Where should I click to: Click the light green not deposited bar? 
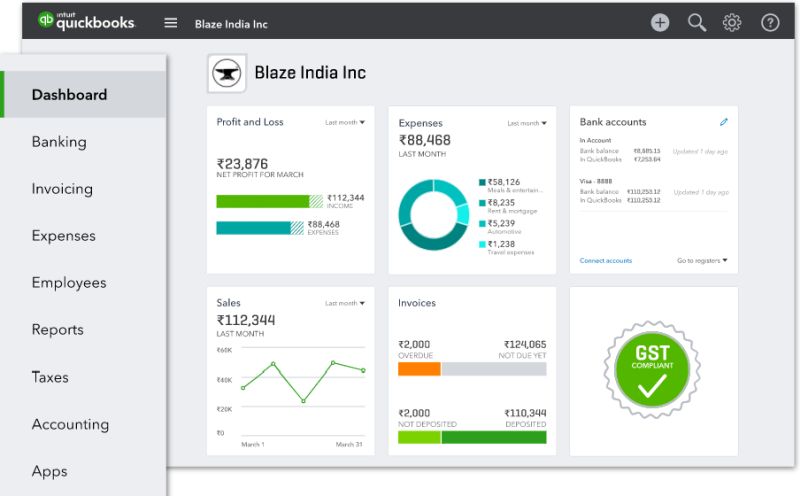[419, 437]
